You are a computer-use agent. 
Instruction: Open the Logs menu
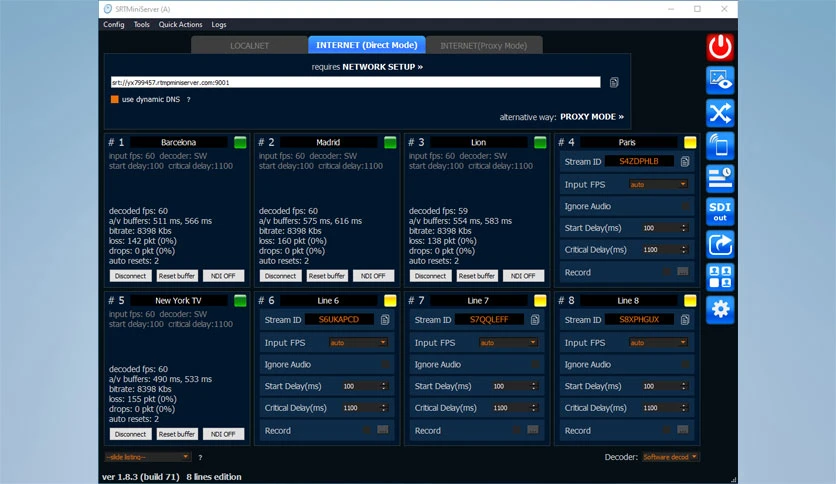click(219, 25)
